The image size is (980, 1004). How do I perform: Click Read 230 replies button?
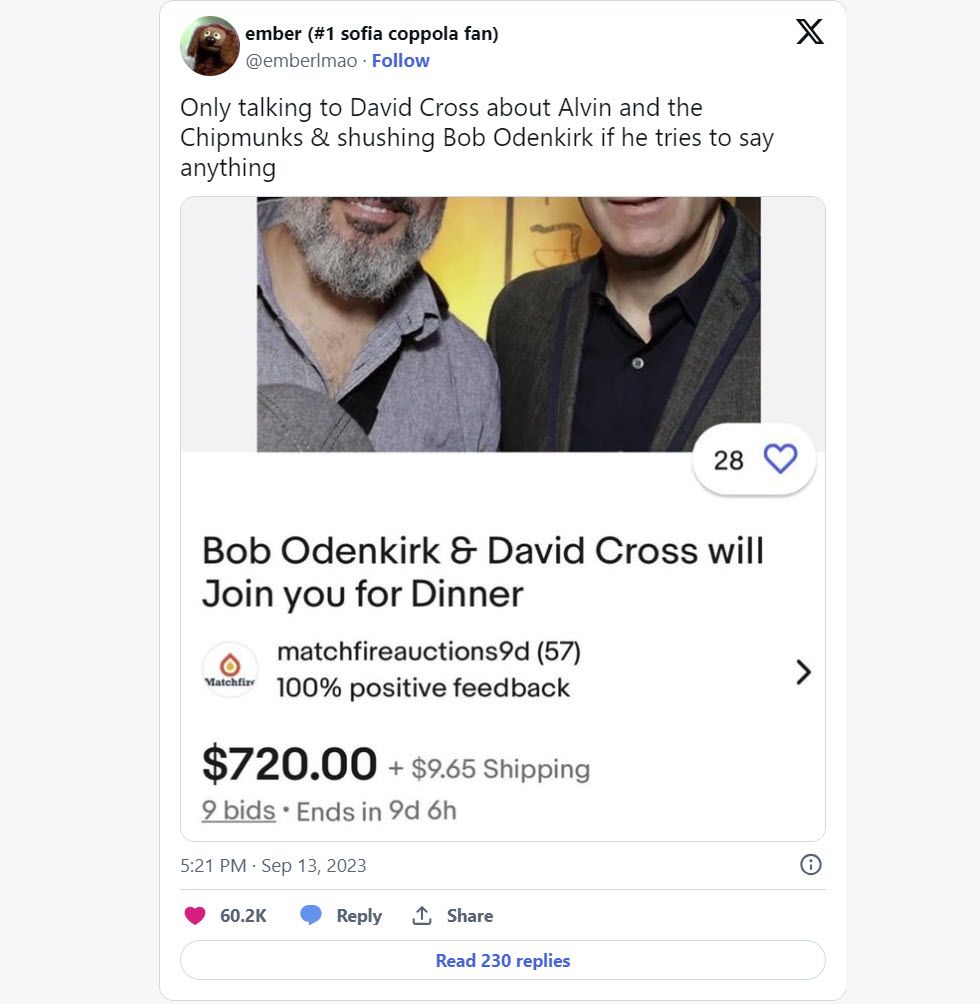[x=502, y=960]
